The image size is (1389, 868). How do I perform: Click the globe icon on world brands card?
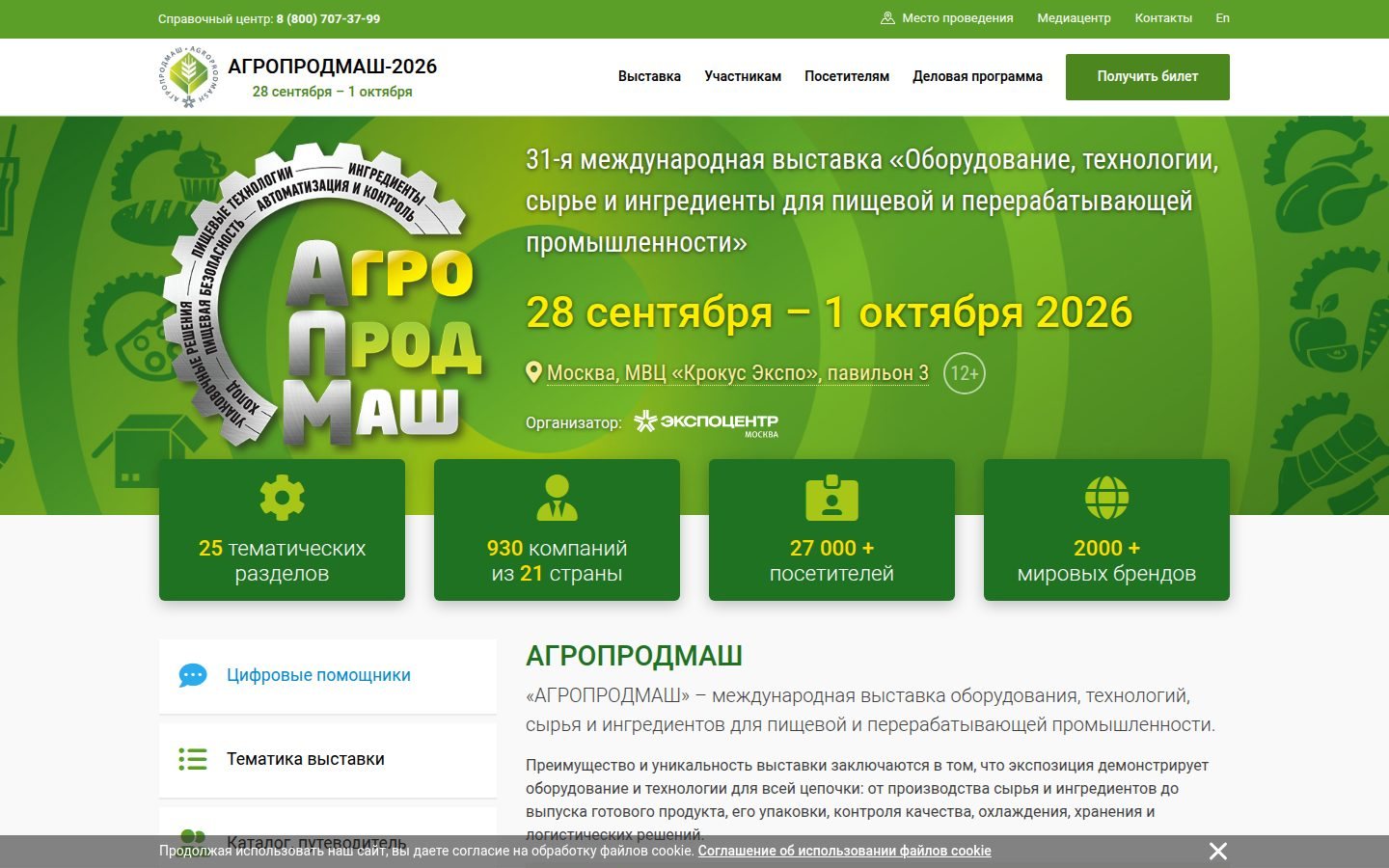[1106, 498]
